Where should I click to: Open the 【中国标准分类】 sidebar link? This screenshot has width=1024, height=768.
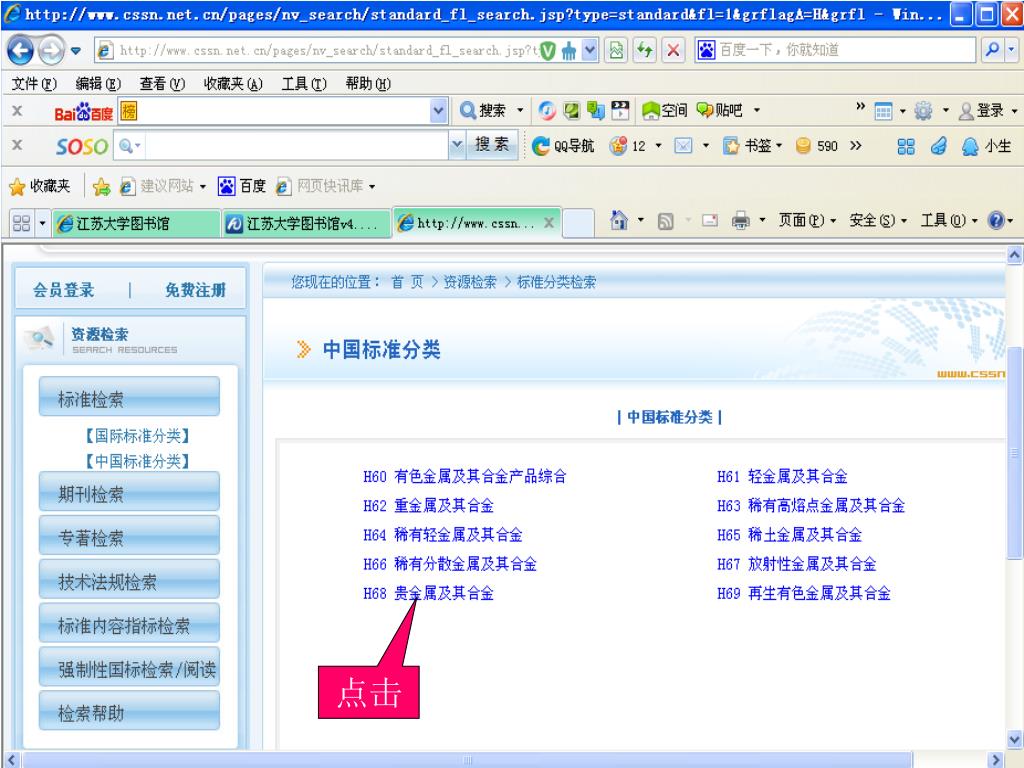pos(137,462)
